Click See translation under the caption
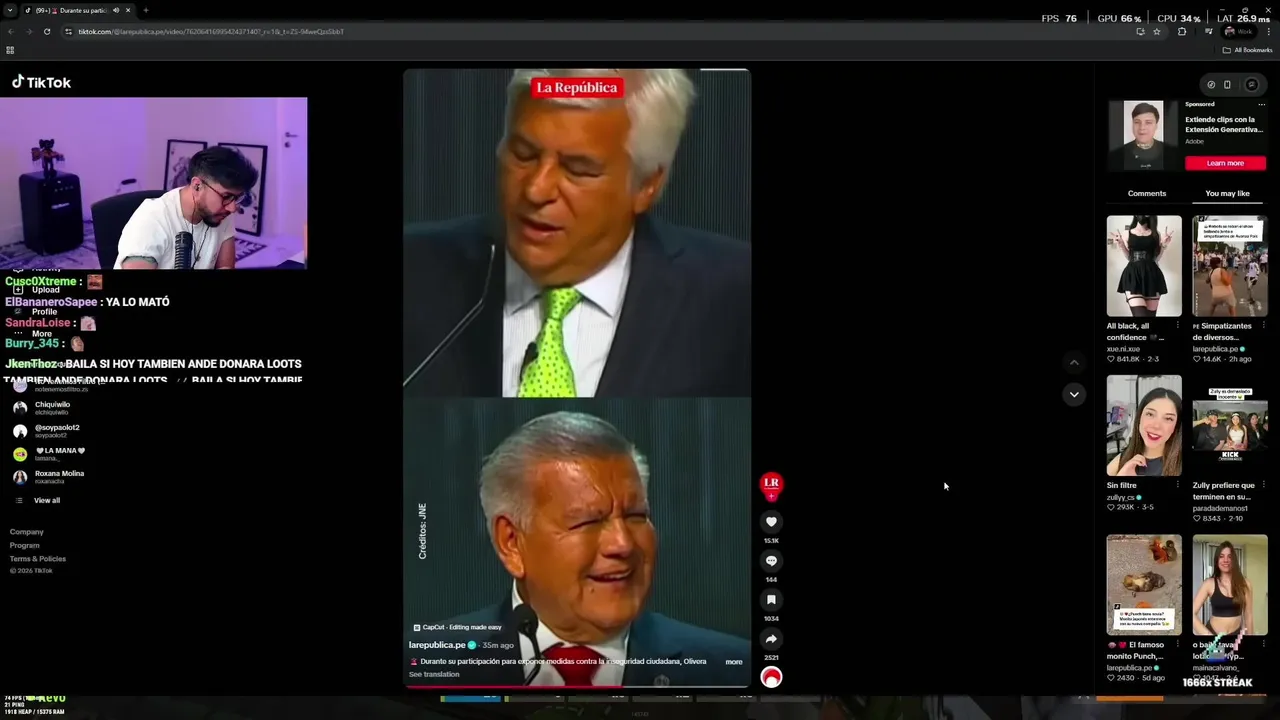This screenshot has width=1280, height=720. point(434,674)
